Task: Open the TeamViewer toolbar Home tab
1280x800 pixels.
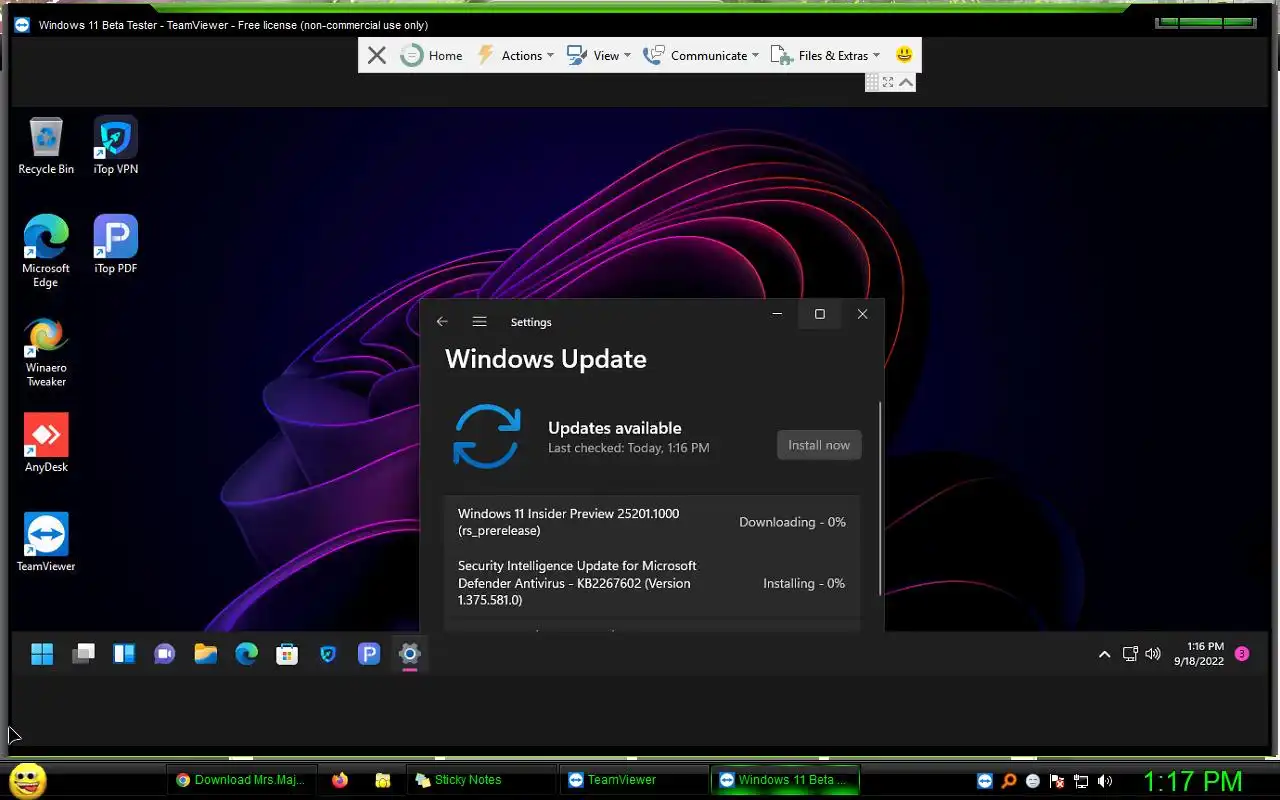Action: click(432, 56)
